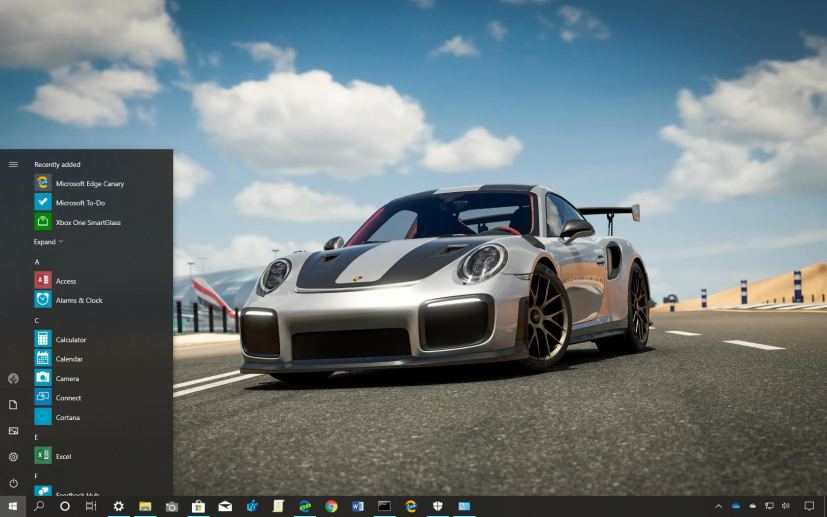The height and width of the screenshot is (517, 827).
Task: Open taskbar Search magnifier
Action: click(x=39, y=506)
